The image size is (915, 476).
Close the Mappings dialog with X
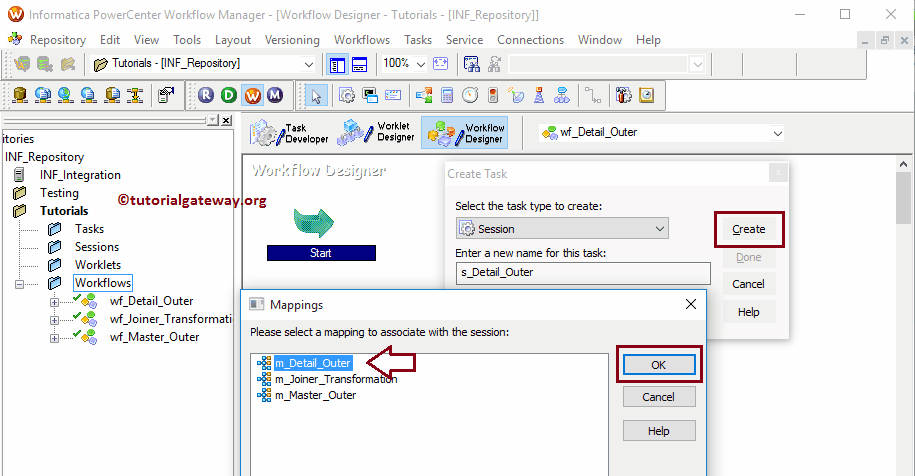pos(690,304)
